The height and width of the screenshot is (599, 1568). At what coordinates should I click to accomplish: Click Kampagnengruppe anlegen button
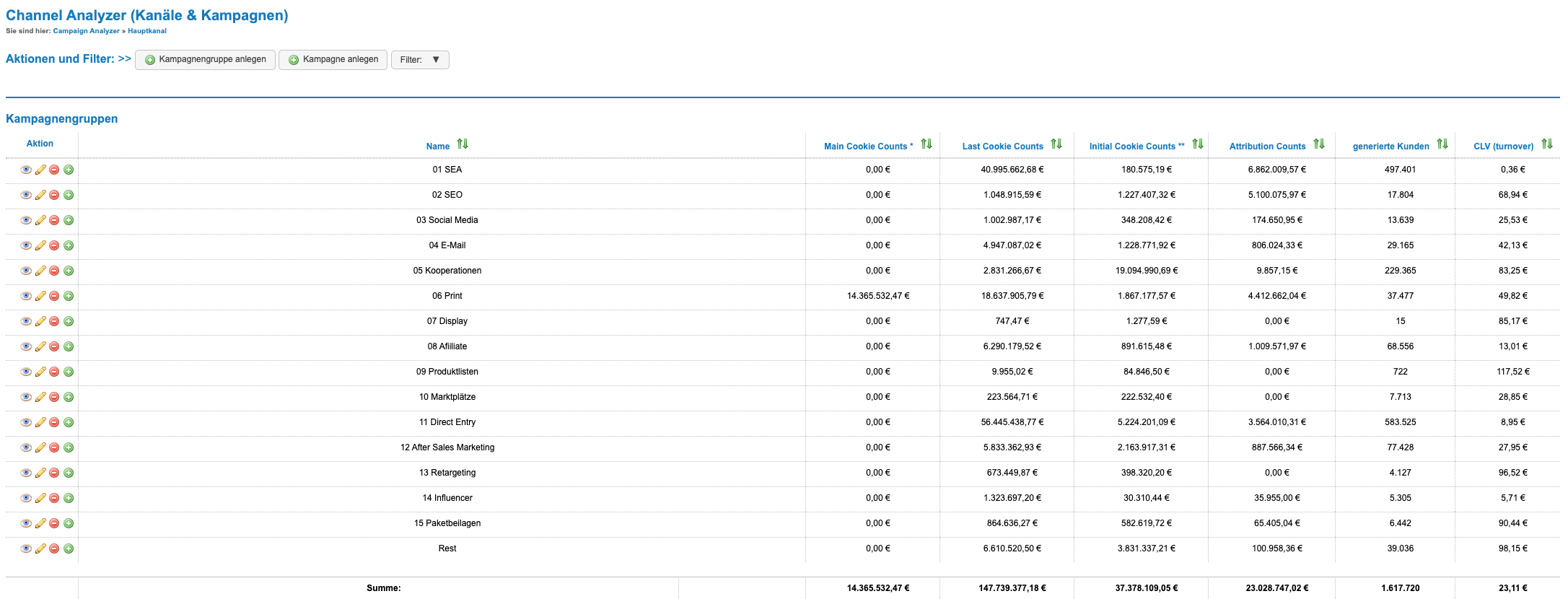[x=205, y=60]
